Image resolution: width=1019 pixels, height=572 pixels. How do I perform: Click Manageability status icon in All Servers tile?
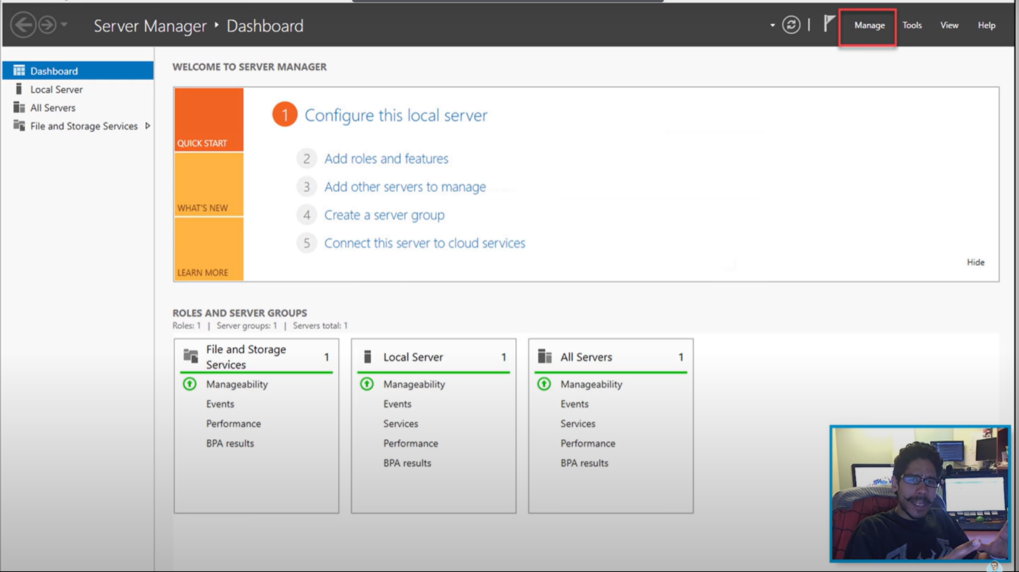(x=545, y=384)
